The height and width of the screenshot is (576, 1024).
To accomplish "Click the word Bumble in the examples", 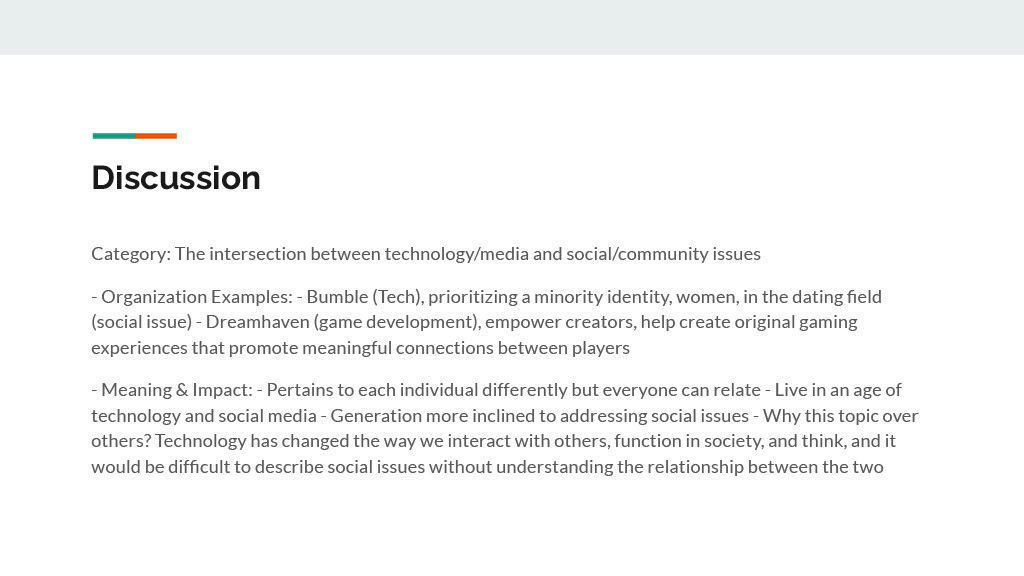I will tap(338, 297).
